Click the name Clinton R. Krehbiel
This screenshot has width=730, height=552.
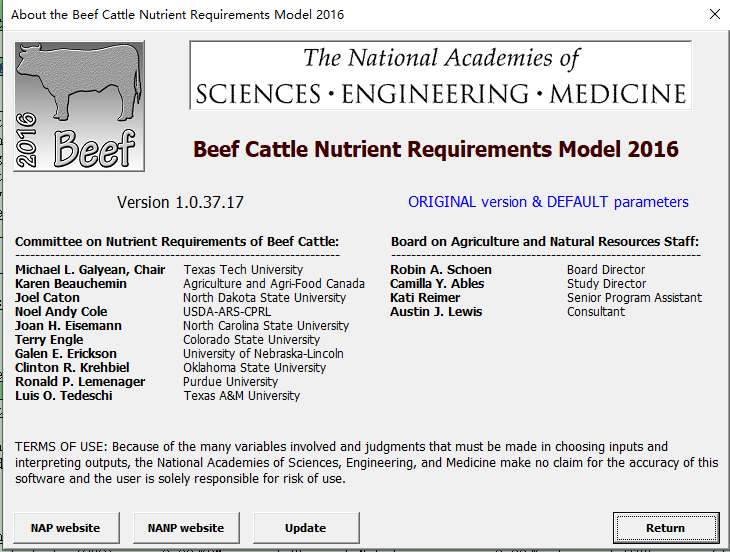(72, 368)
